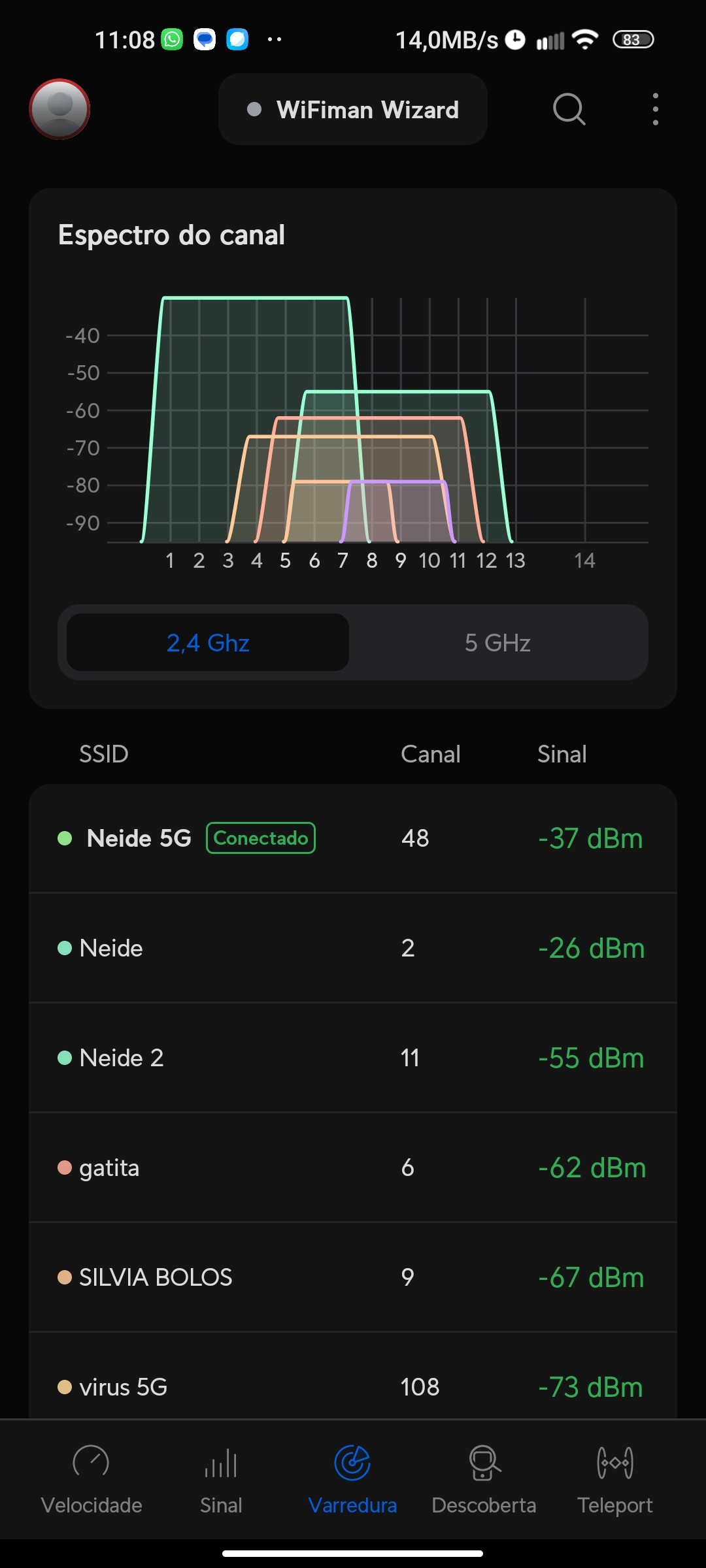Tap the Varredura radar scan icon
This screenshot has width=706, height=1568.
click(352, 1462)
